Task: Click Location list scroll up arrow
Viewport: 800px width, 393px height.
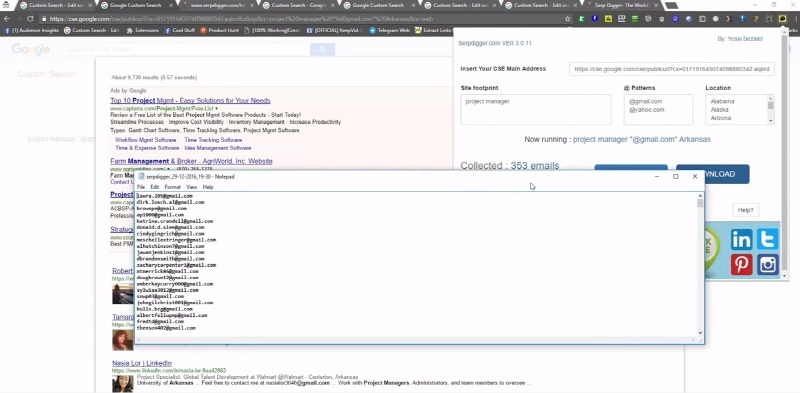Action: coord(770,98)
